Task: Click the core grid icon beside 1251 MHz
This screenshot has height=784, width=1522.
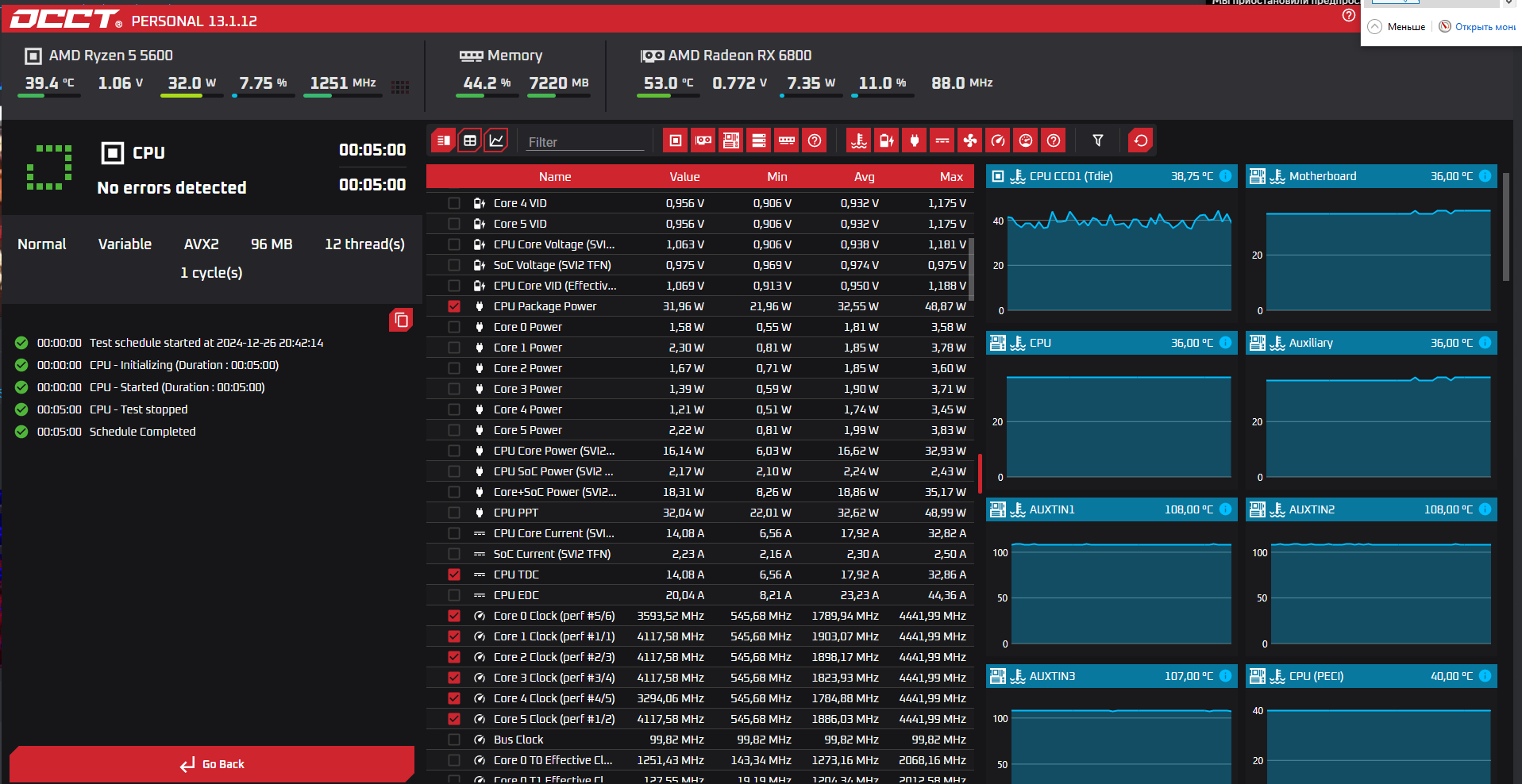Action: [x=400, y=86]
